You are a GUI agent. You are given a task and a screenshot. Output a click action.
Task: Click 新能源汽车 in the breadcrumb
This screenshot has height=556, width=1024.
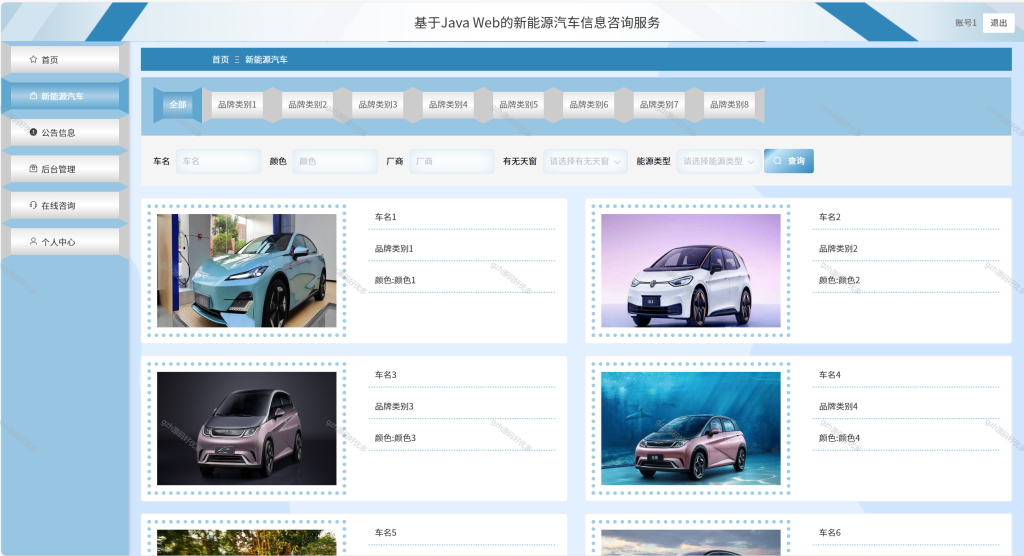point(266,59)
